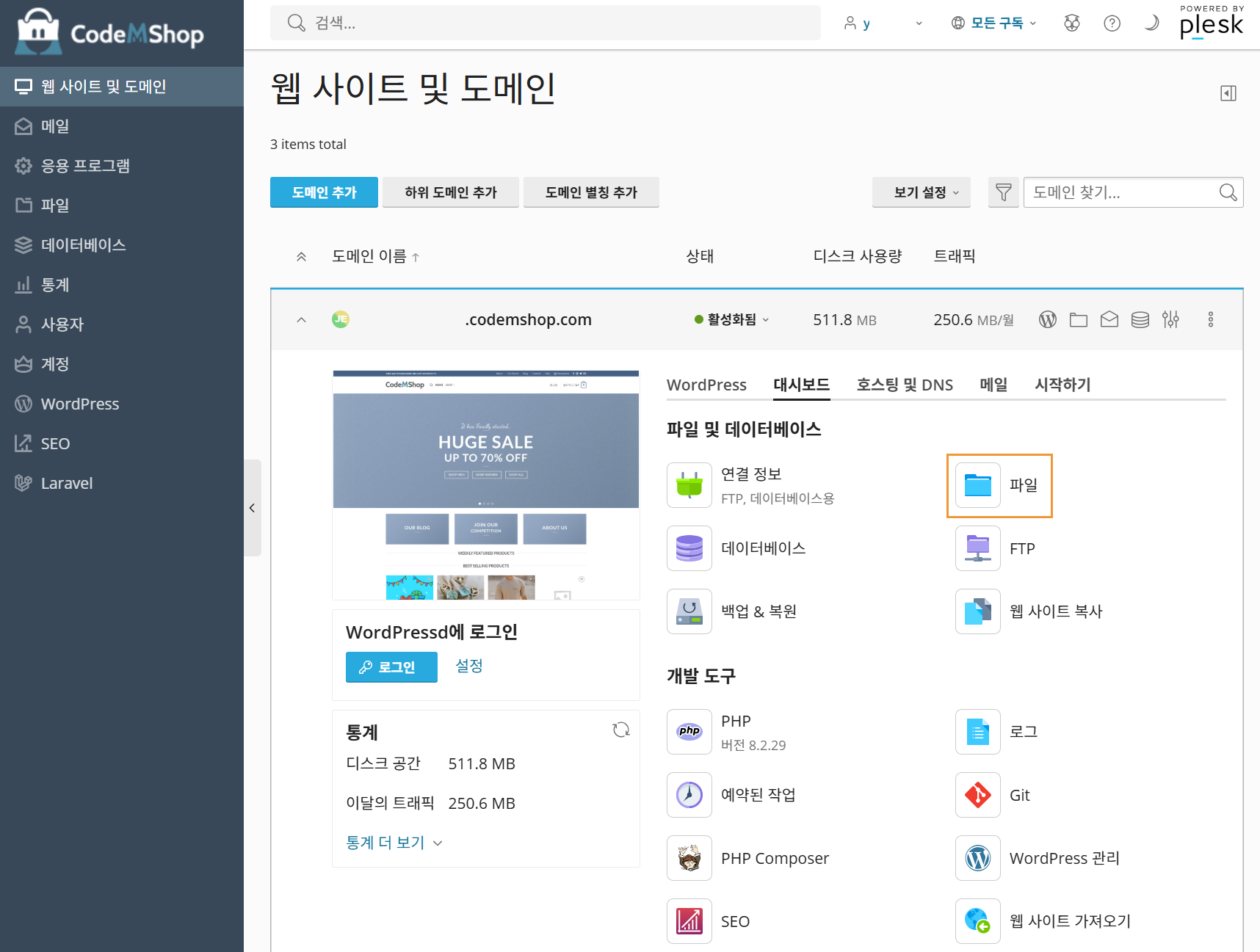This screenshot has width=1260, height=952.
Task: Click the WordPress 로그인 button
Action: [391, 667]
